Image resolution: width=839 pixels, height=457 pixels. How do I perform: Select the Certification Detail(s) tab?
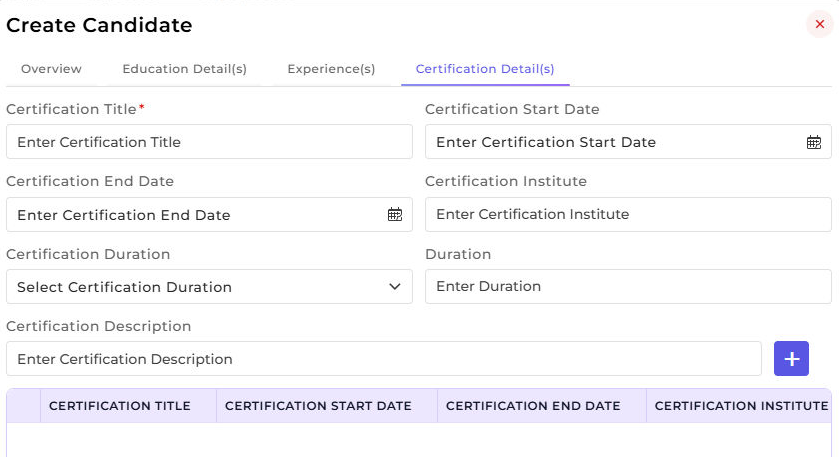[485, 69]
